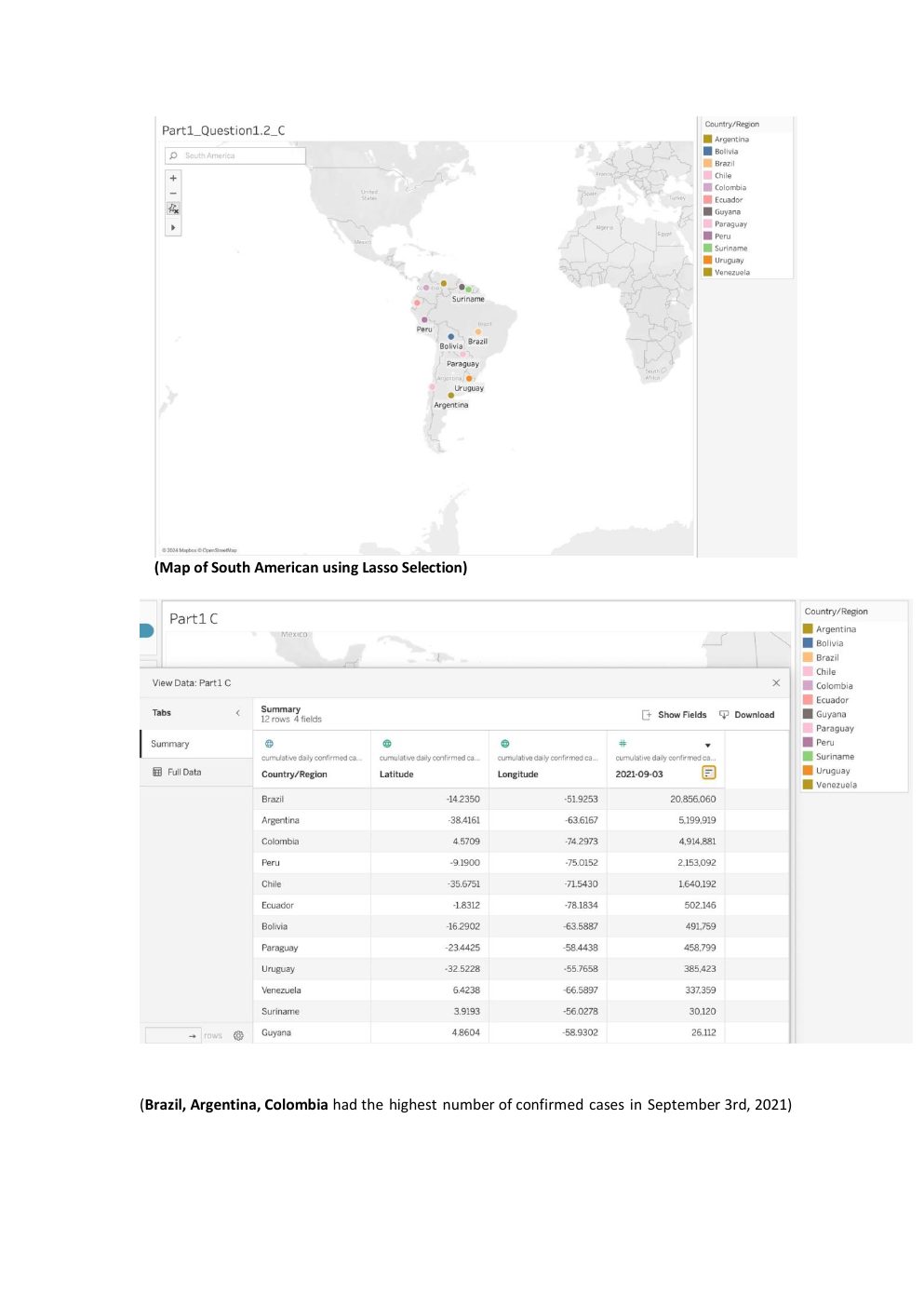
Task: Collapse the Tabs pane chevron
Action: [x=238, y=713]
